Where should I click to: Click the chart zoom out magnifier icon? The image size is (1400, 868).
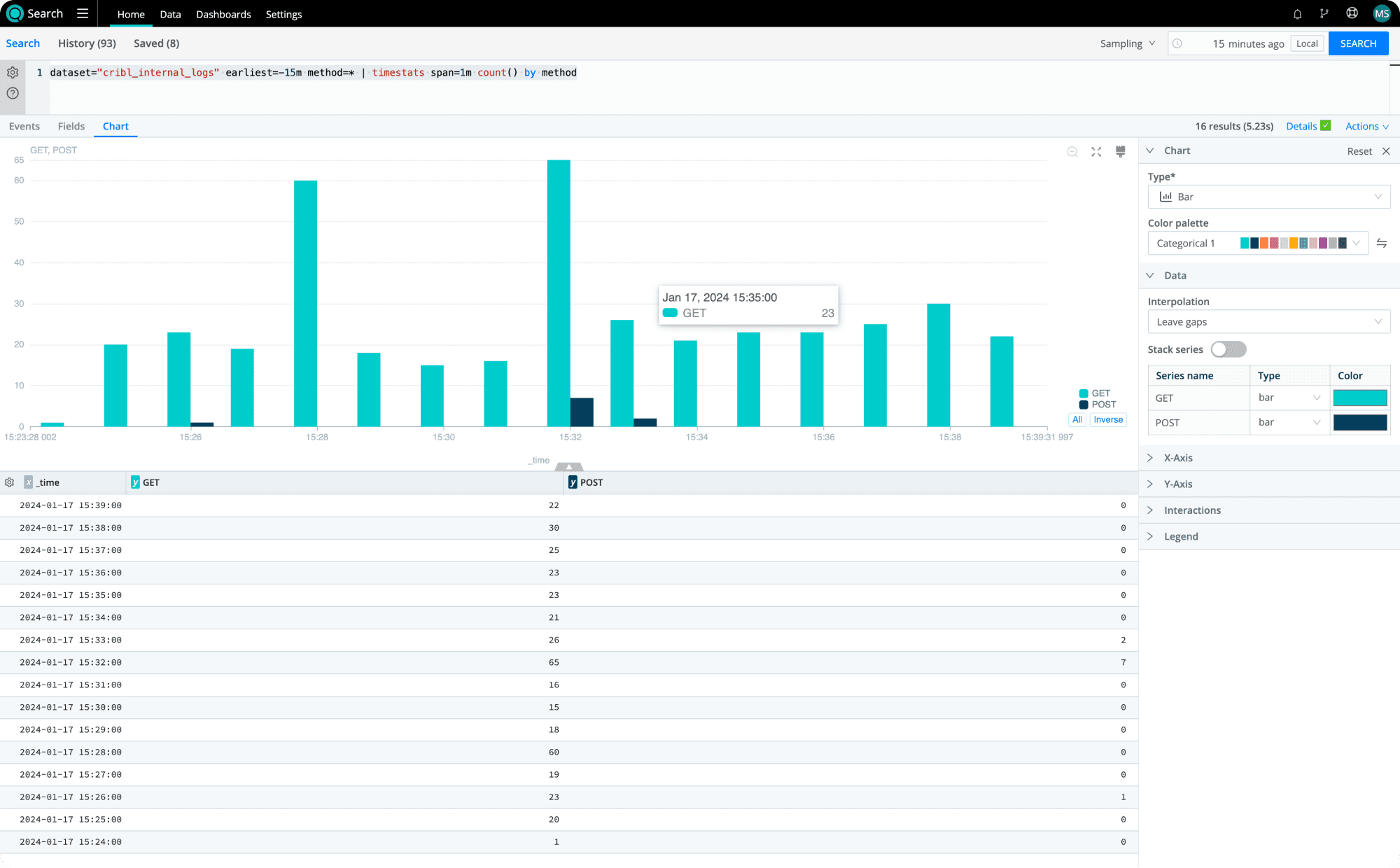click(x=1072, y=152)
